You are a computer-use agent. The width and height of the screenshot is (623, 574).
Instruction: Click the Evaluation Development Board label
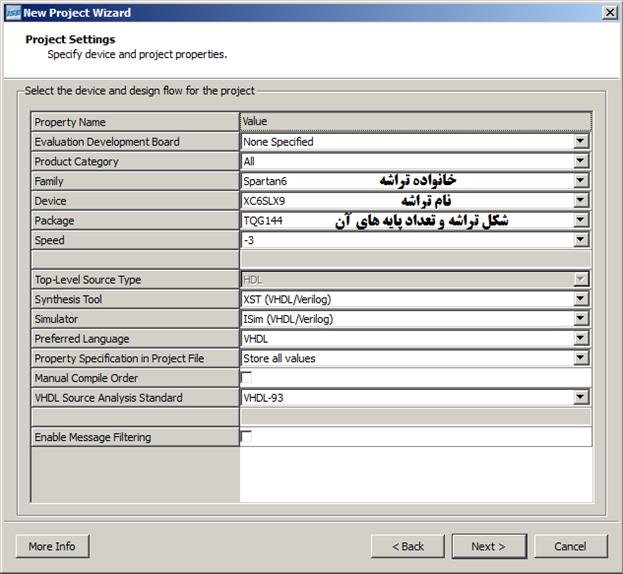(107, 142)
